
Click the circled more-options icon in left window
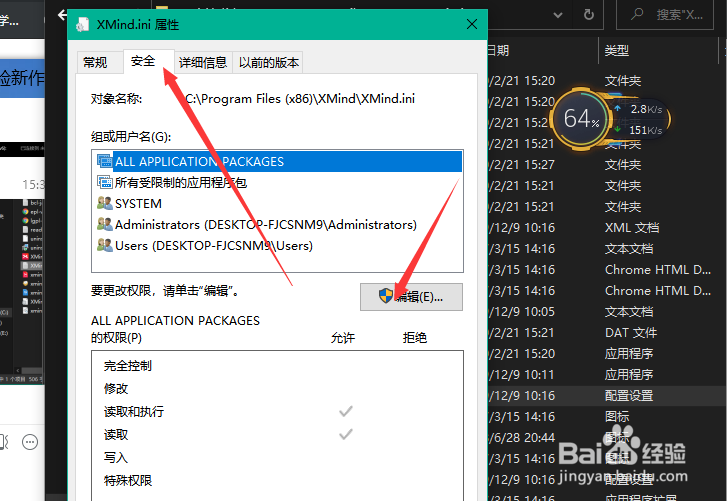click(x=30, y=442)
